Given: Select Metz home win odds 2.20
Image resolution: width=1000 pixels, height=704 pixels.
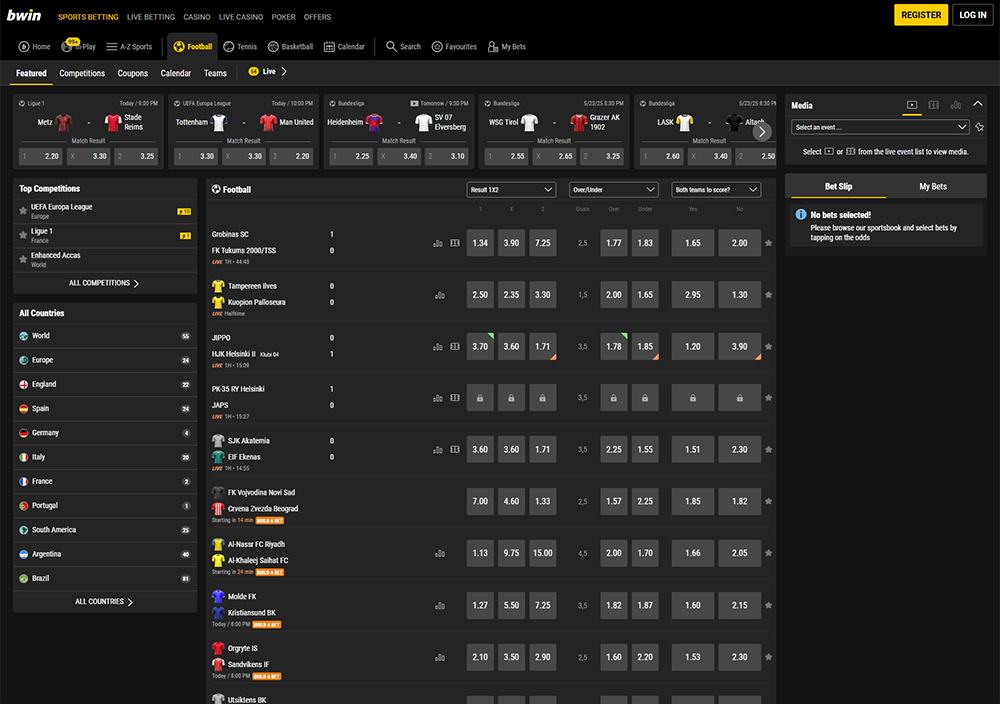Looking at the screenshot, I should [x=41, y=156].
